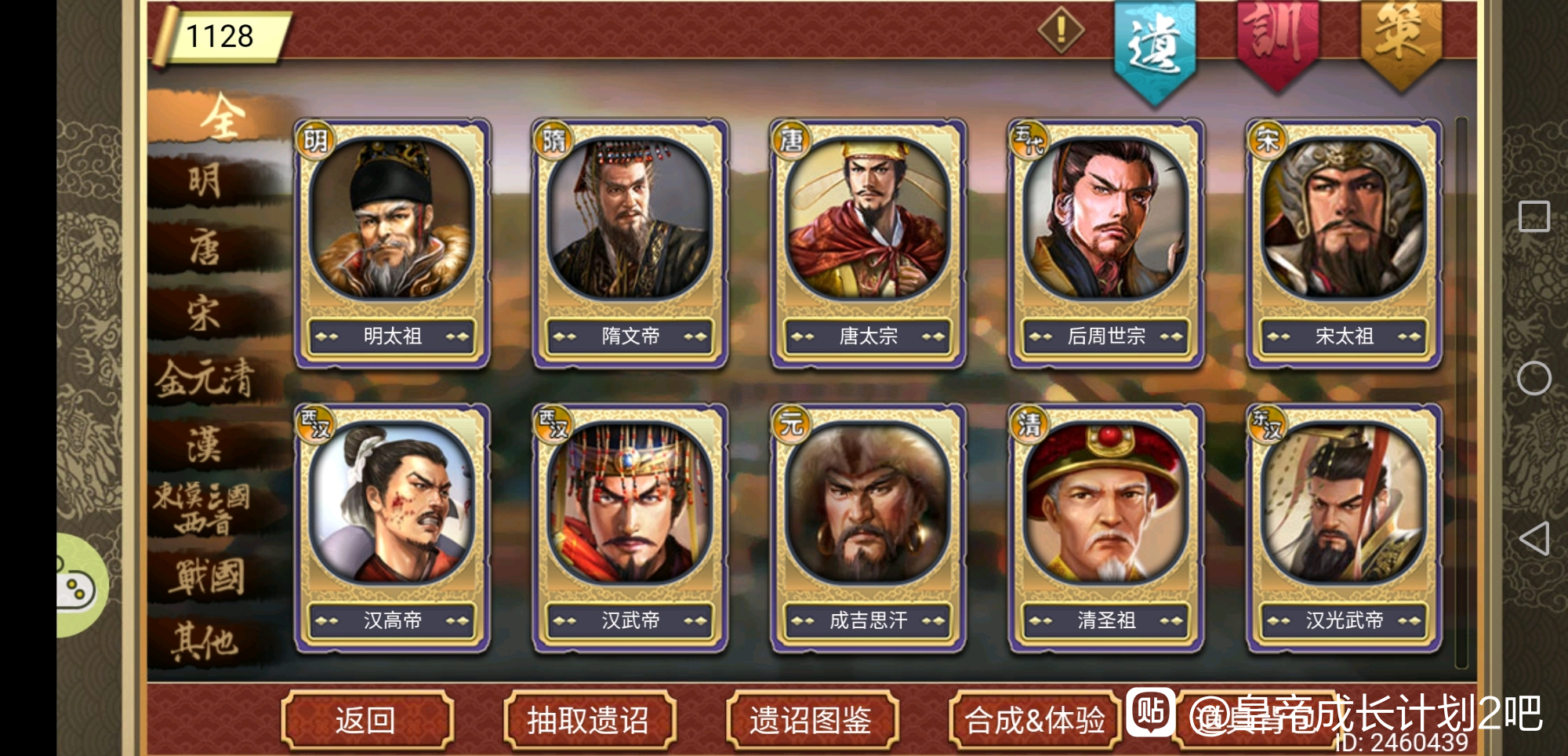1568x756 pixels.
Task: Select the 成吉思汗 emperor card
Action: point(869,529)
